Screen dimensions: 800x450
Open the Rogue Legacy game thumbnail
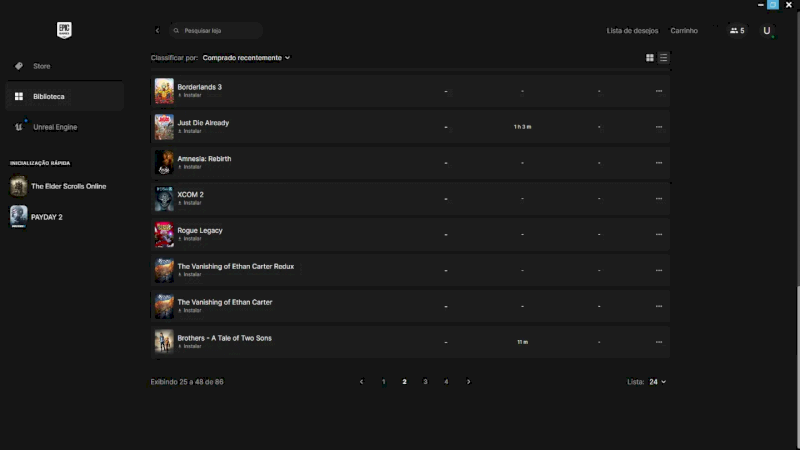click(164, 234)
